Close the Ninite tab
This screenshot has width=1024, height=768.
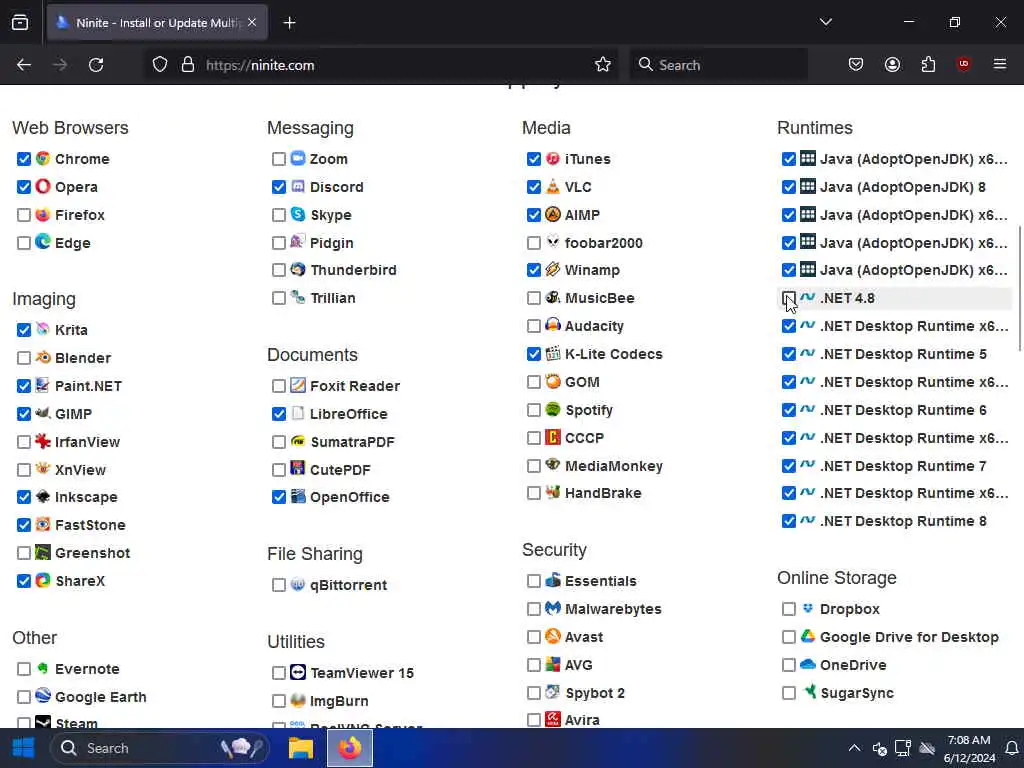[x=252, y=23]
